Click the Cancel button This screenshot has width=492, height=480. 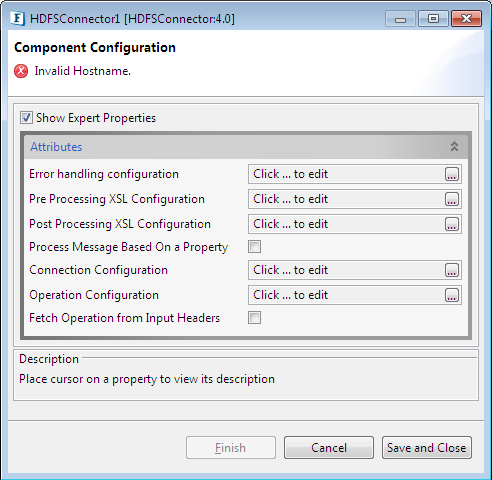coord(329,448)
